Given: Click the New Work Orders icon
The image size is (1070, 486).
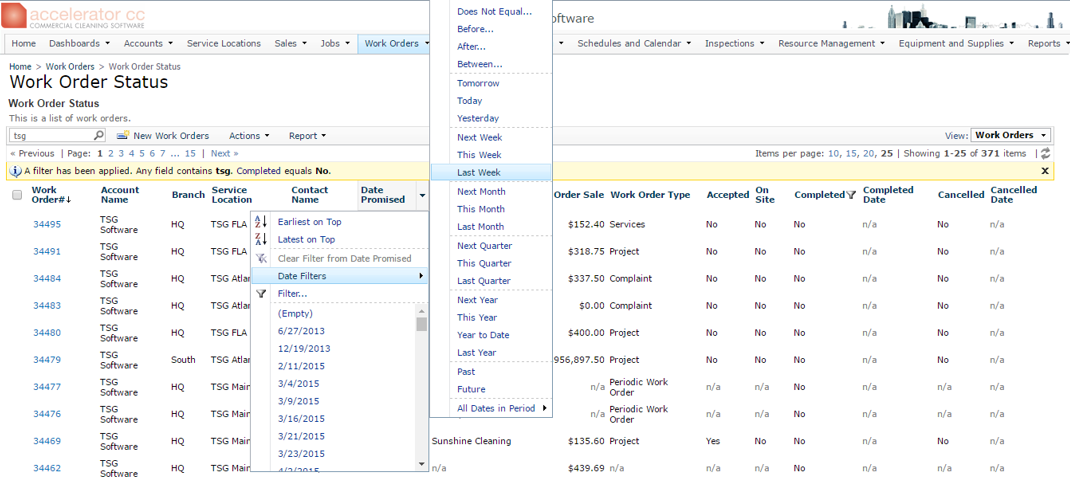Looking at the screenshot, I should tap(123, 135).
